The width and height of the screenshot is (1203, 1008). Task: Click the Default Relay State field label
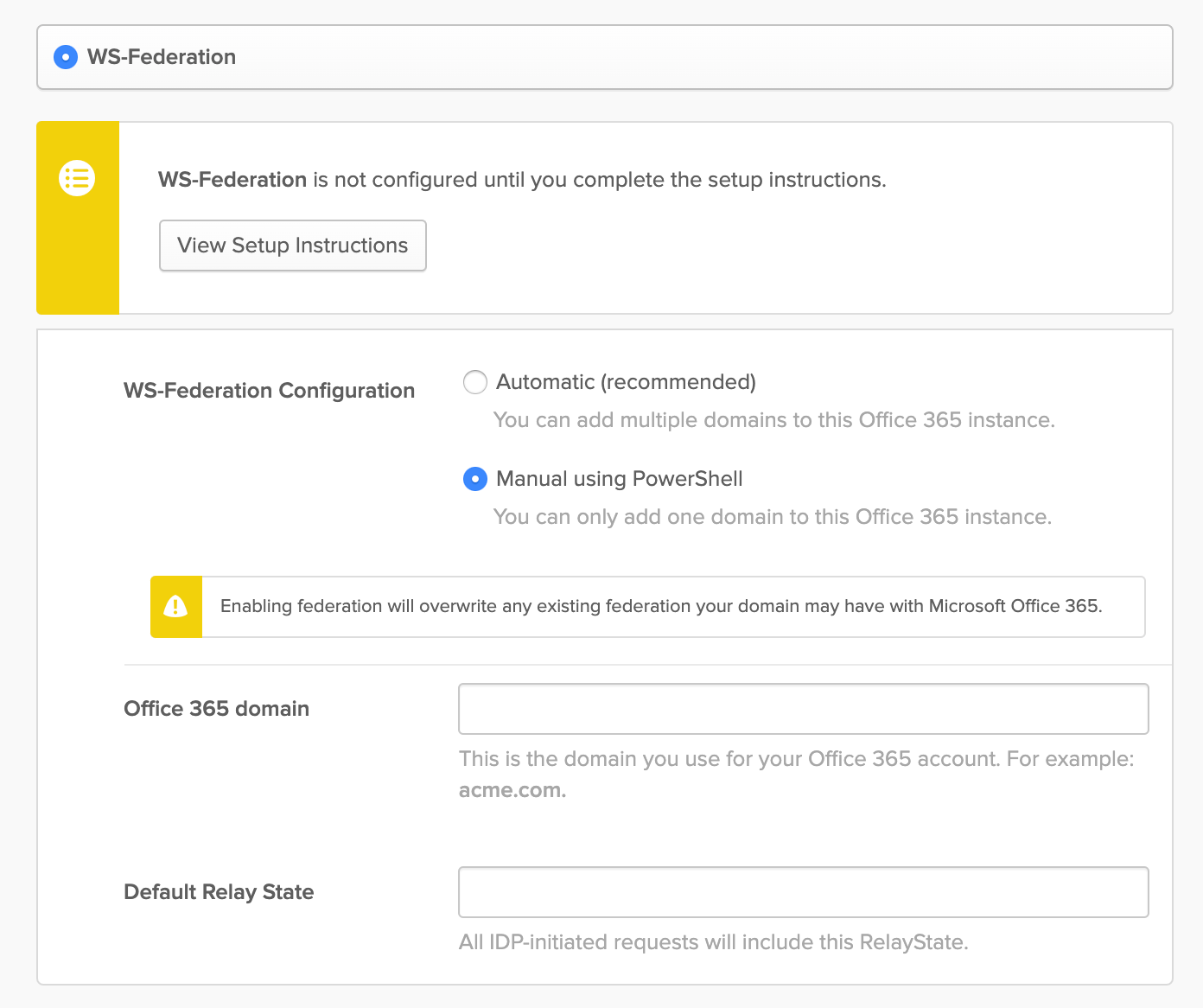pos(219,892)
